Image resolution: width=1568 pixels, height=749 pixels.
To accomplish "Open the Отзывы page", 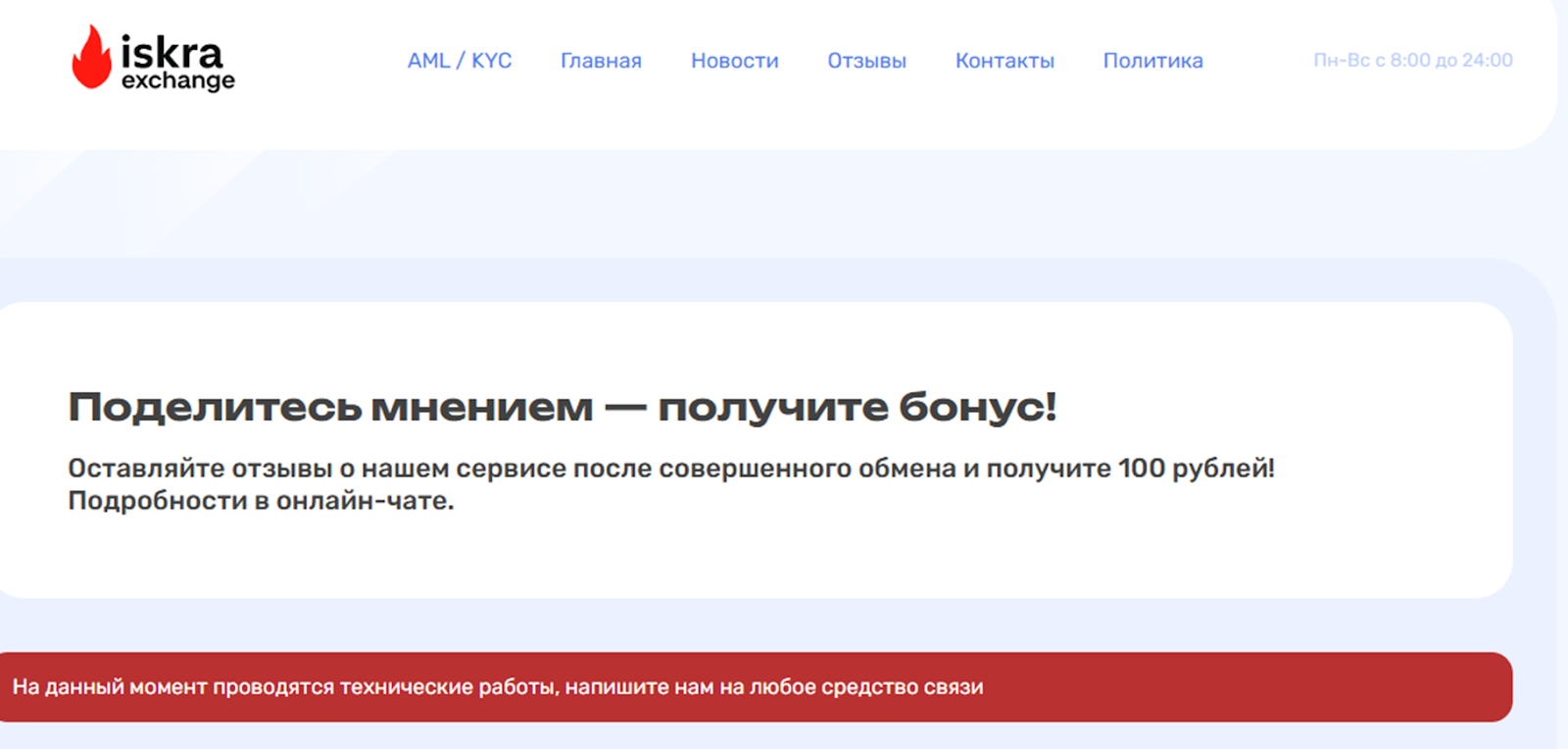I will [867, 61].
